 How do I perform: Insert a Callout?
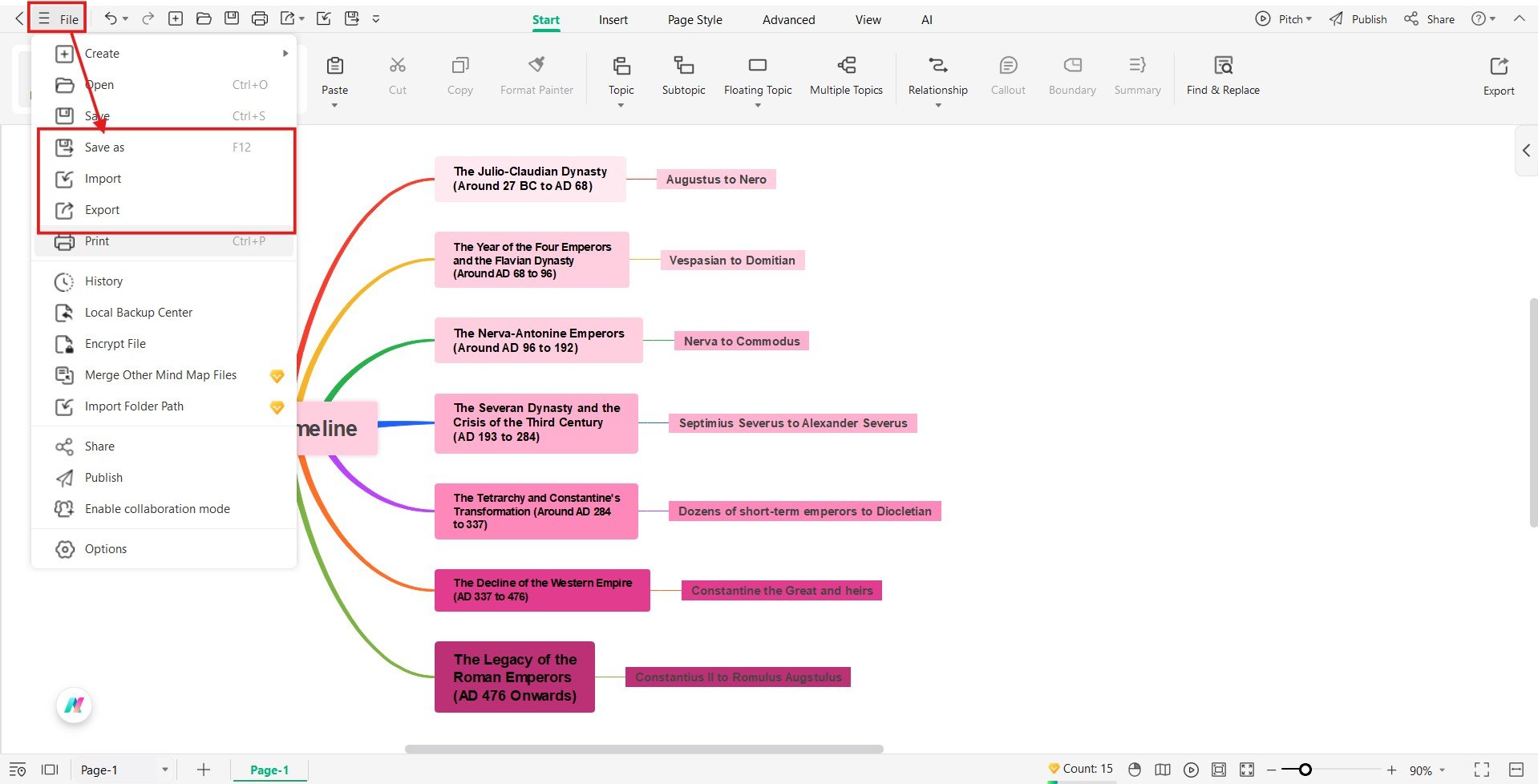coord(1007,76)
